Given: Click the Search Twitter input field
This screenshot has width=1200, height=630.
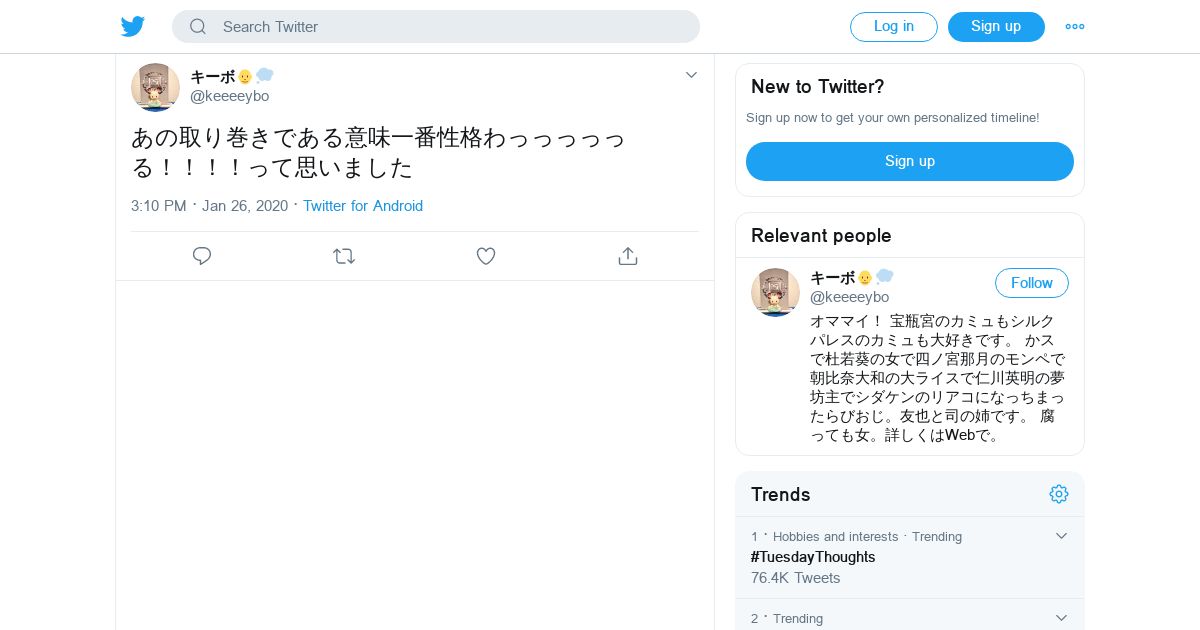Looking at the screenshot, I should [450, 27].
